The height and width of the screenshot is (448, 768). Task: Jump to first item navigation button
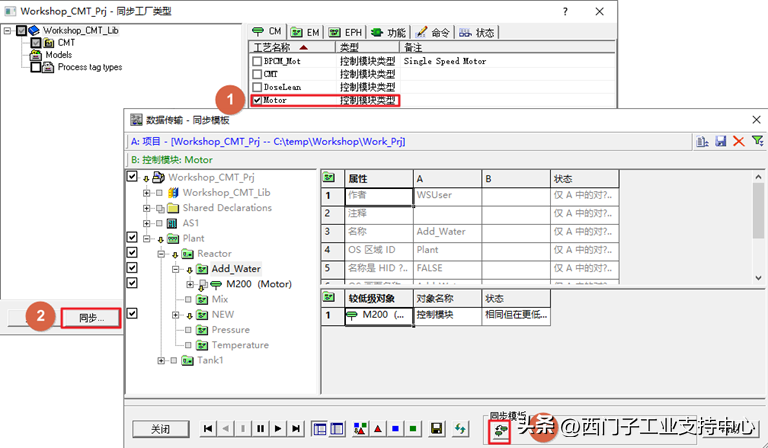[x=208, y=429]
